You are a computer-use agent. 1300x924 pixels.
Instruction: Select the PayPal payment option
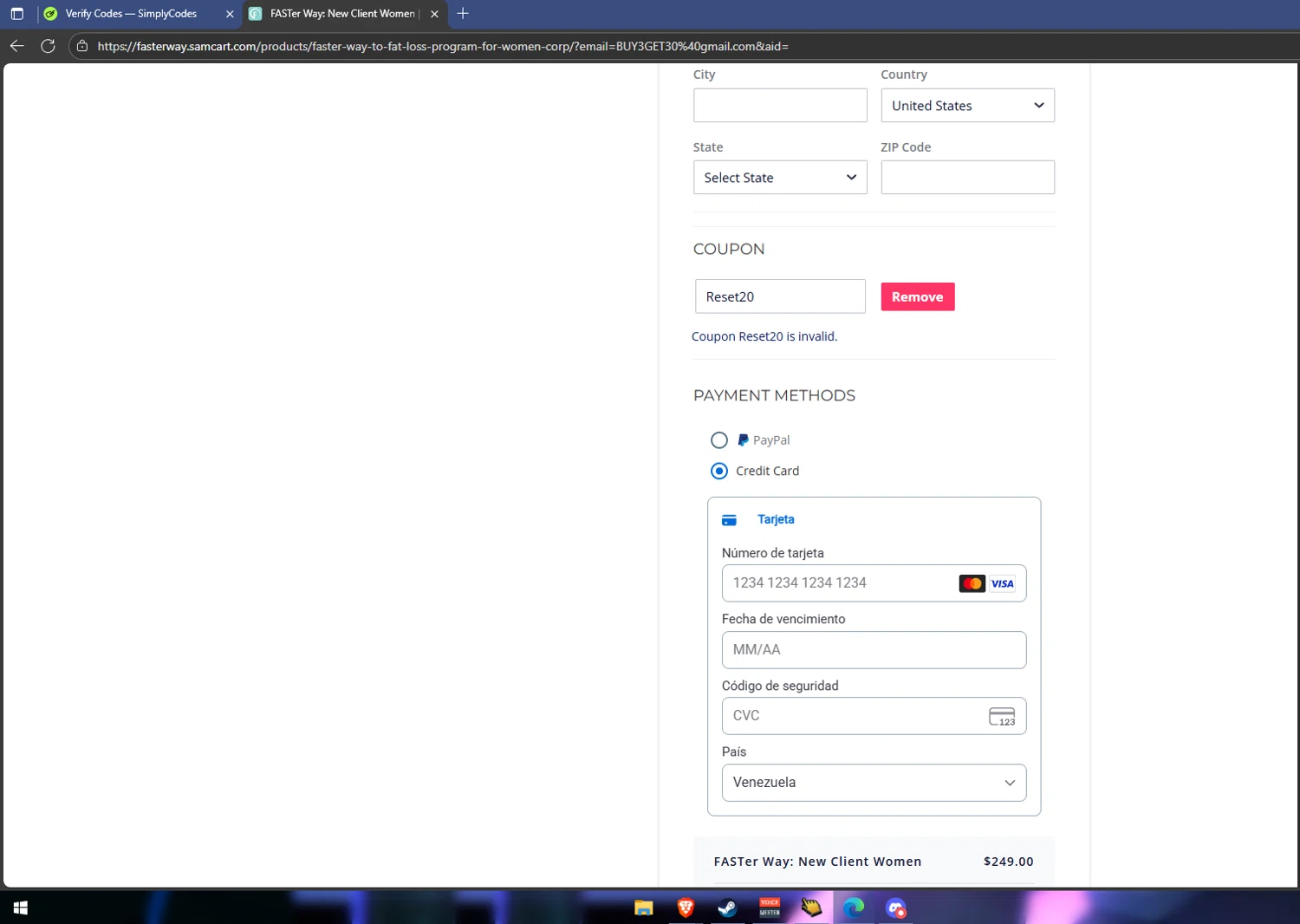tap(719, 440)
